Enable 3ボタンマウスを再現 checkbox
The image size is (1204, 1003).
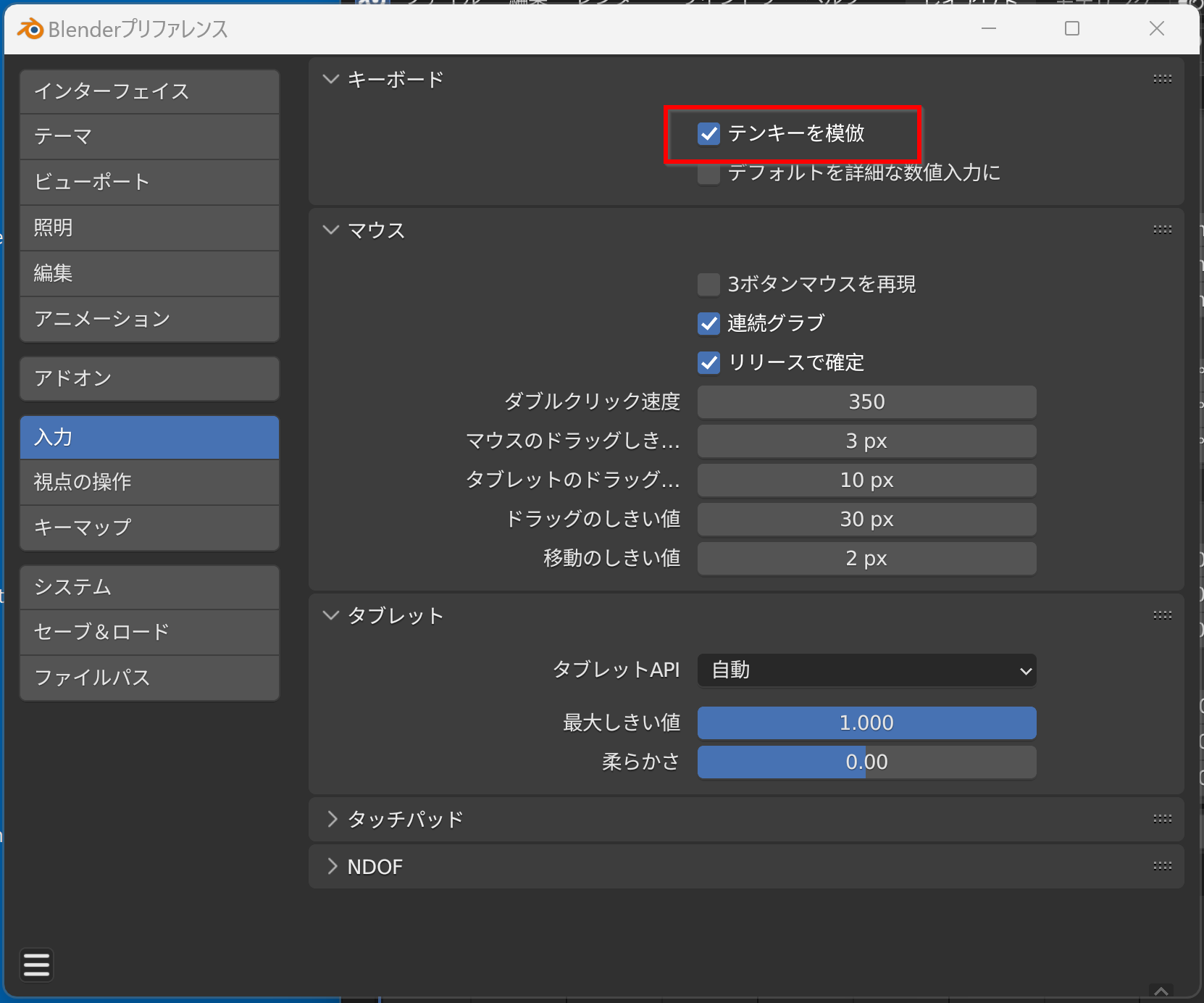pyautogui.click(x=708, y=284)
